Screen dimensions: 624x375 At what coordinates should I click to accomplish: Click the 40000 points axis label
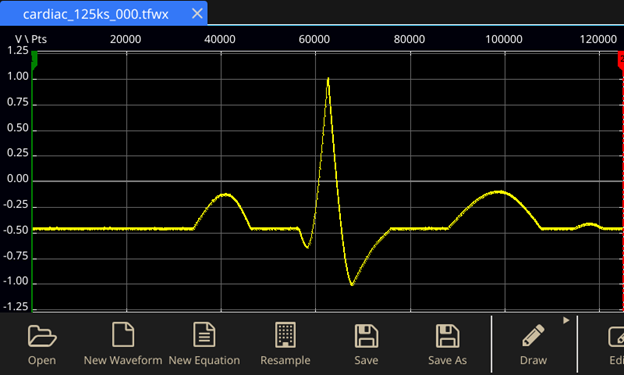[x=220, y=39]
